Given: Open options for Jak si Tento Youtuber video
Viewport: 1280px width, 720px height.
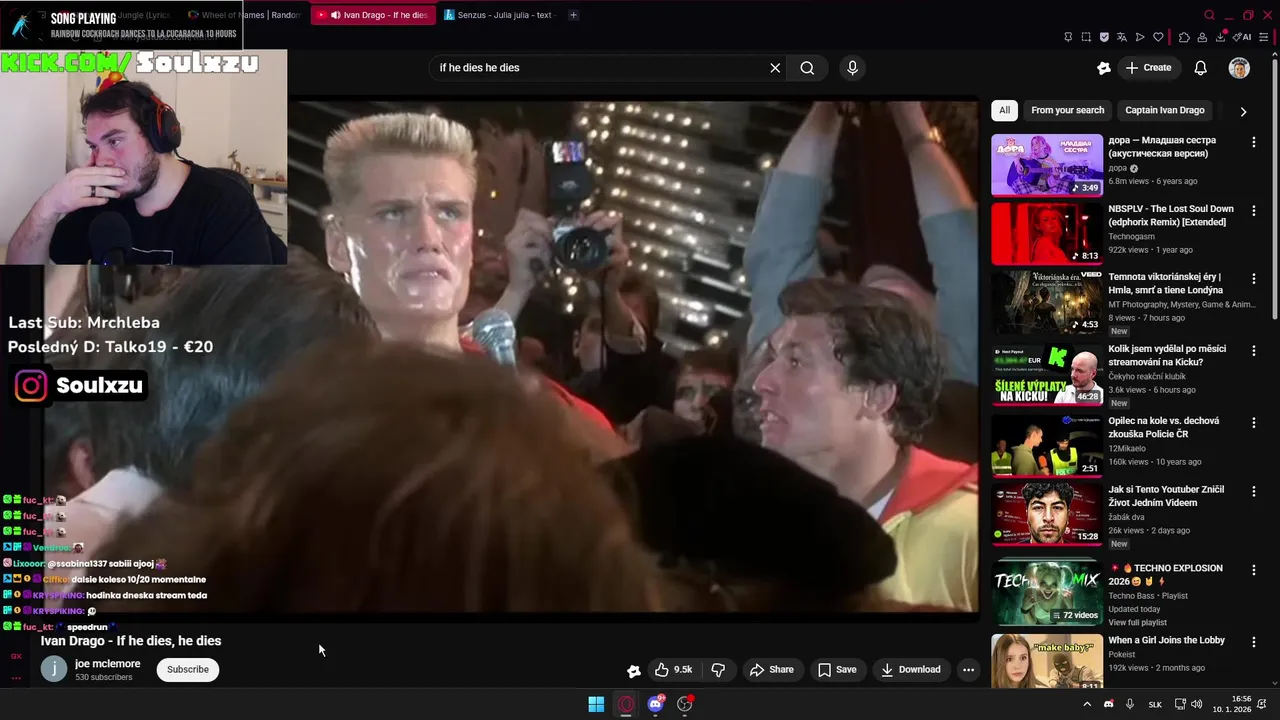Looking at the screenshot, I should point(1253,490).
